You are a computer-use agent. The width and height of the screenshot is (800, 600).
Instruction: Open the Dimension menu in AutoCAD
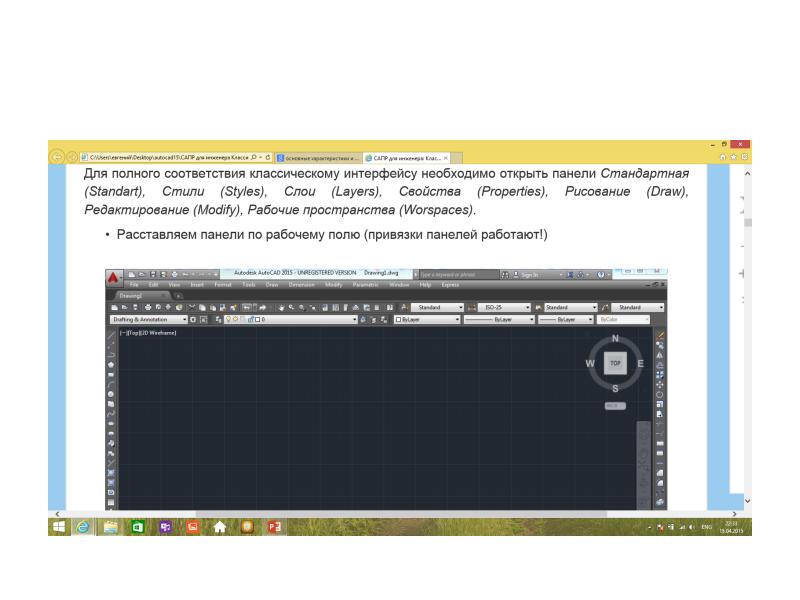(x=302, y=285)
